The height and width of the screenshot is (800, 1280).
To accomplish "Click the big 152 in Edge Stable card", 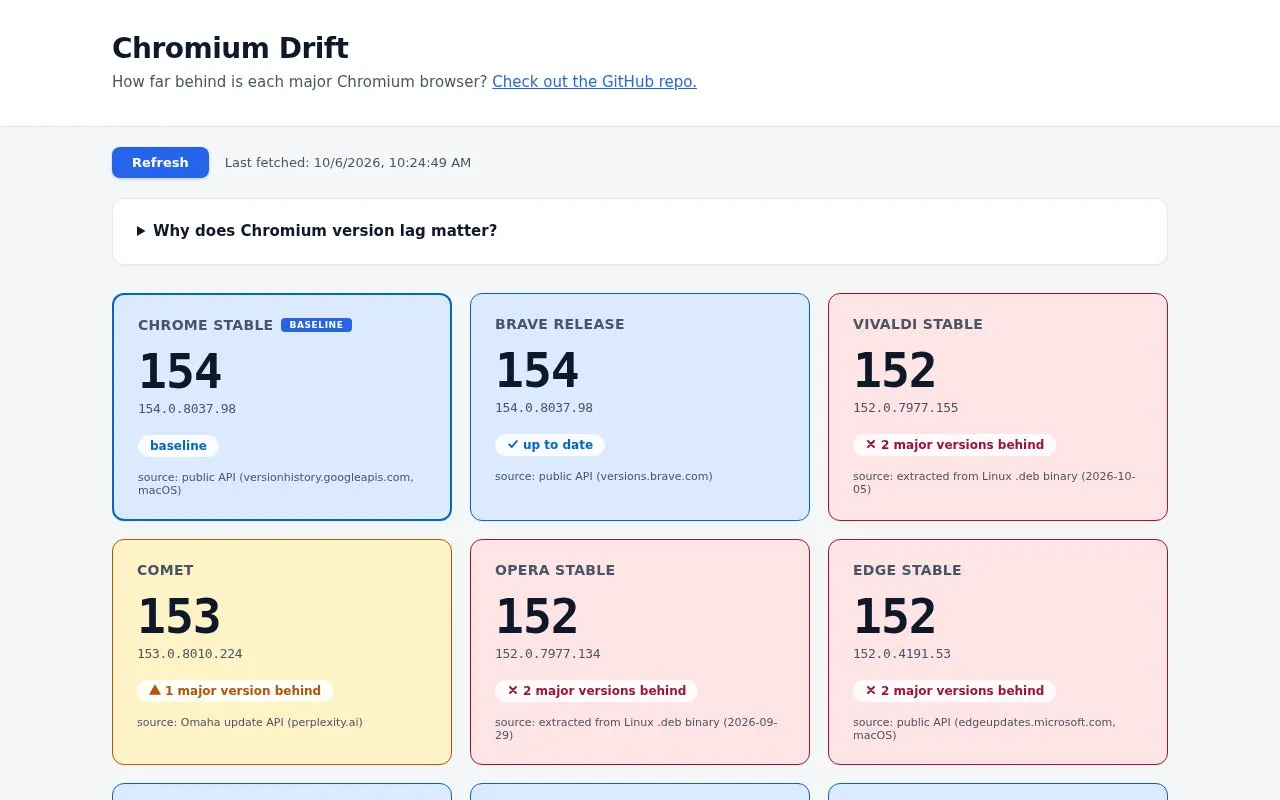I will click(895, 617).
